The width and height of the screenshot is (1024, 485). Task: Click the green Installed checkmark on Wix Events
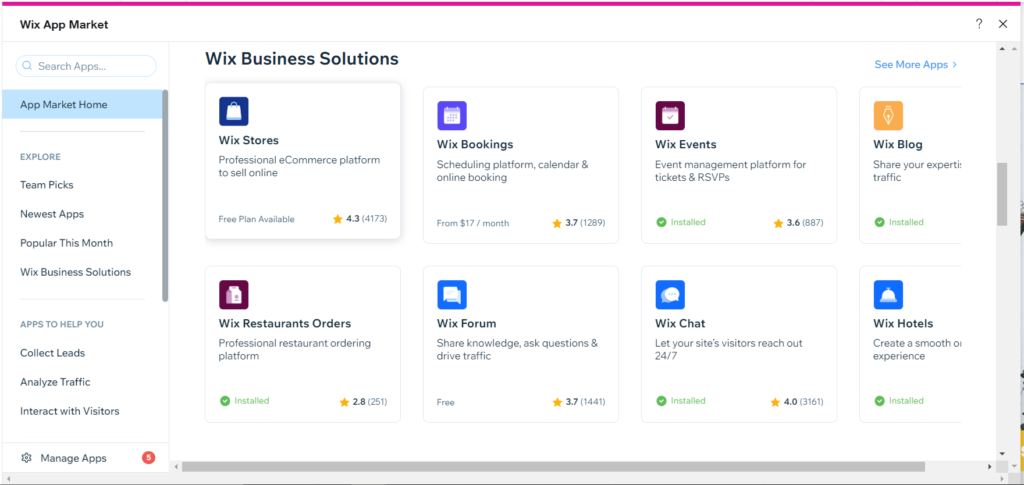tap(661, 223)
